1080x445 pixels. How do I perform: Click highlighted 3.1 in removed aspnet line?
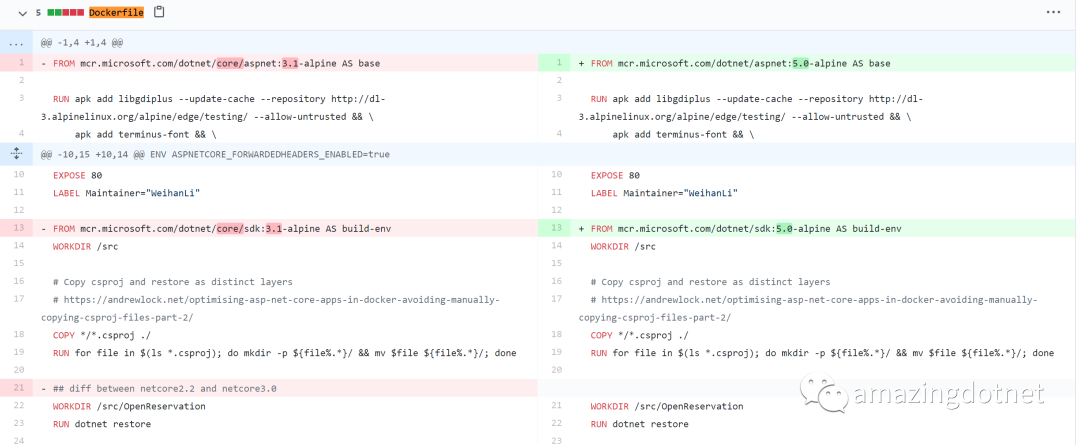pos(290,63)
